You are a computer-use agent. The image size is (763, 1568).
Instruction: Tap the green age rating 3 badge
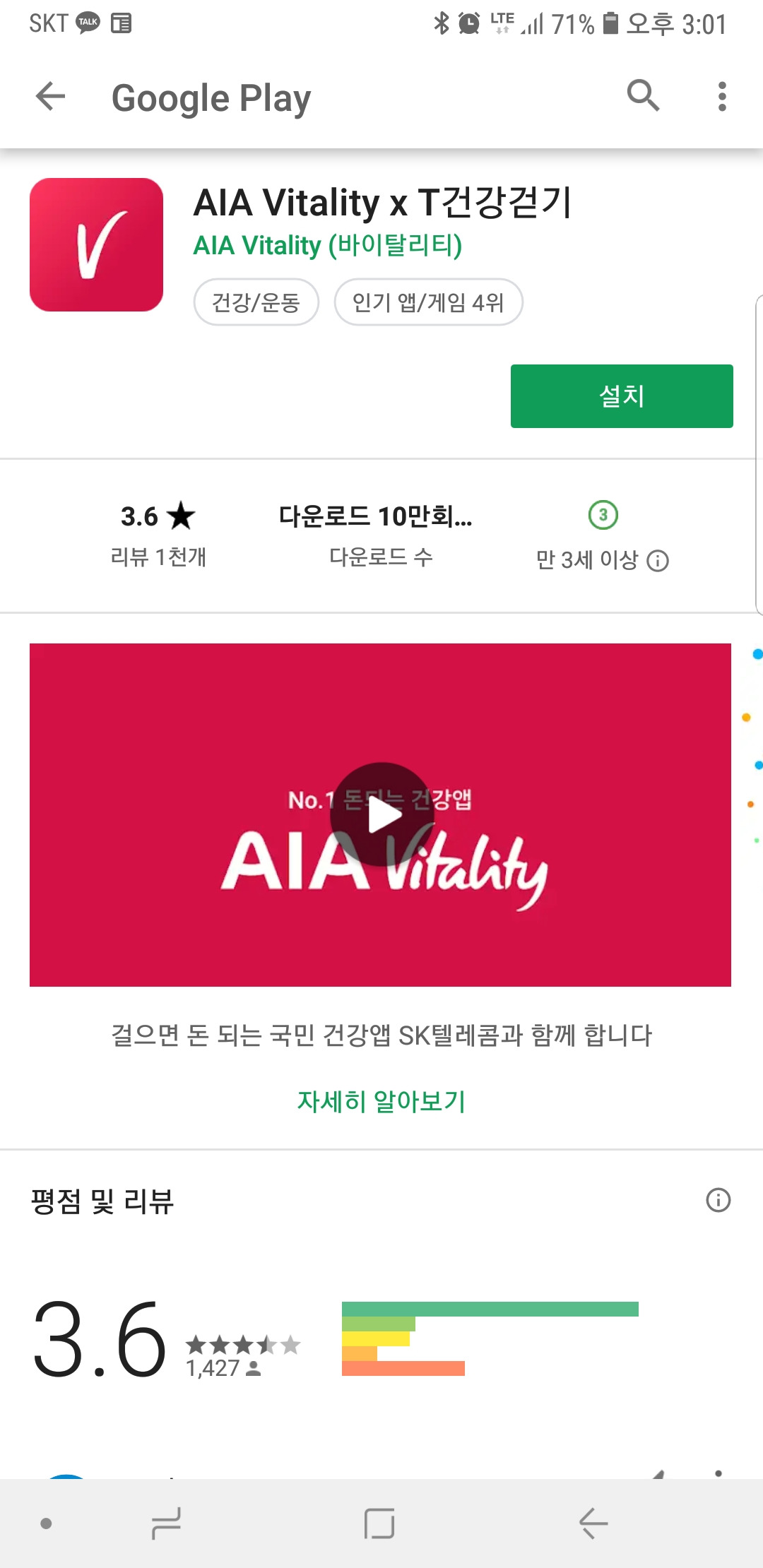point(603,515)
